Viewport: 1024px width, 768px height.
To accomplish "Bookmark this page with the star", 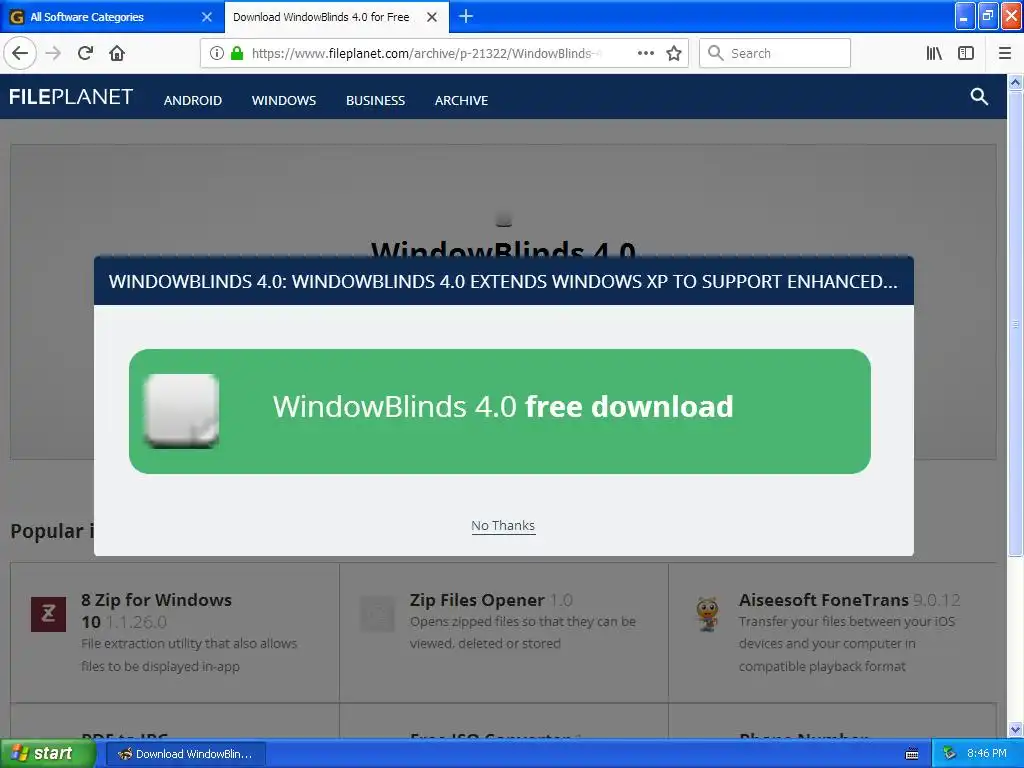I will point(674,53).
